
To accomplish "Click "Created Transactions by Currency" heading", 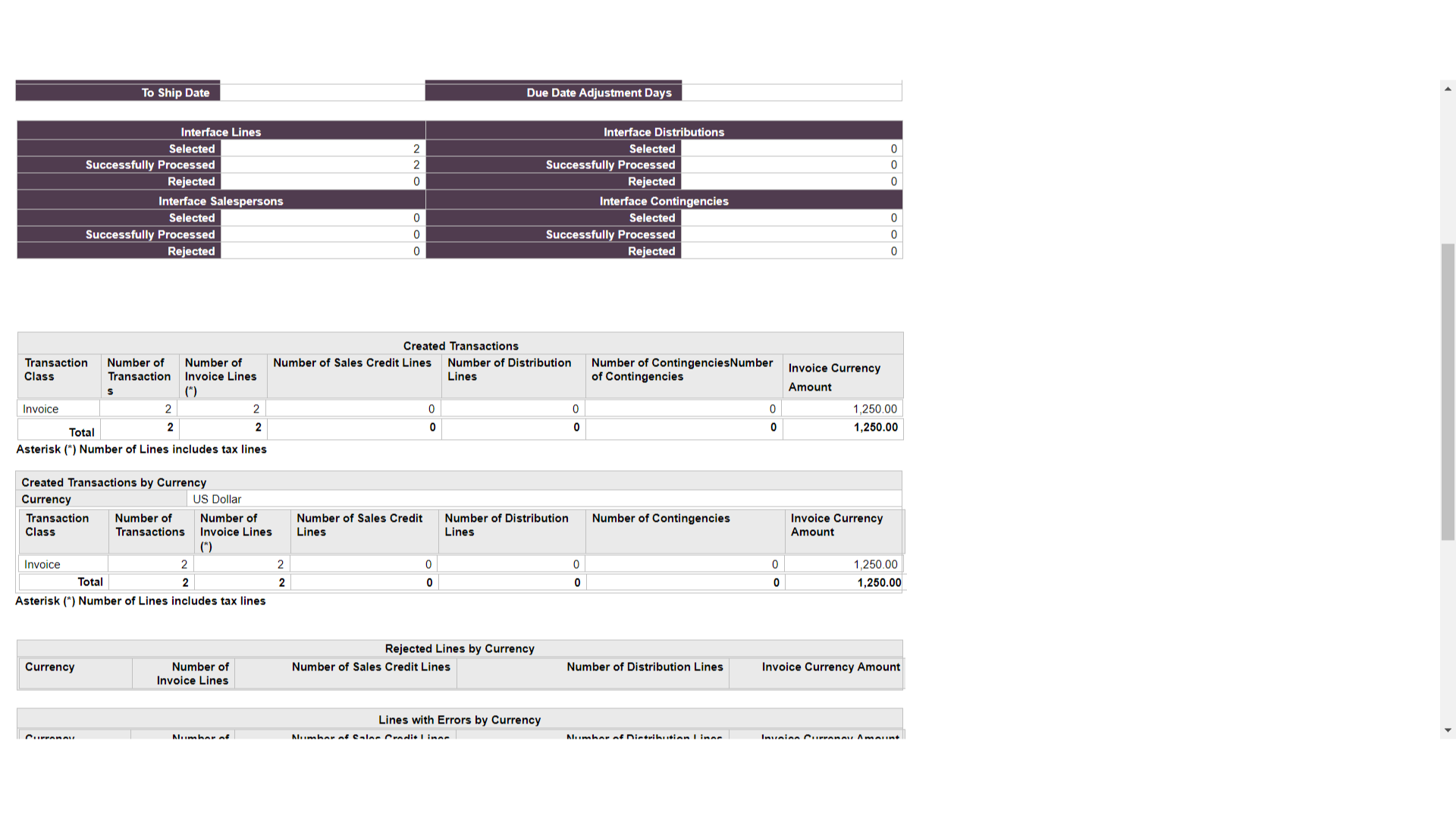I will tap(114, 482).
